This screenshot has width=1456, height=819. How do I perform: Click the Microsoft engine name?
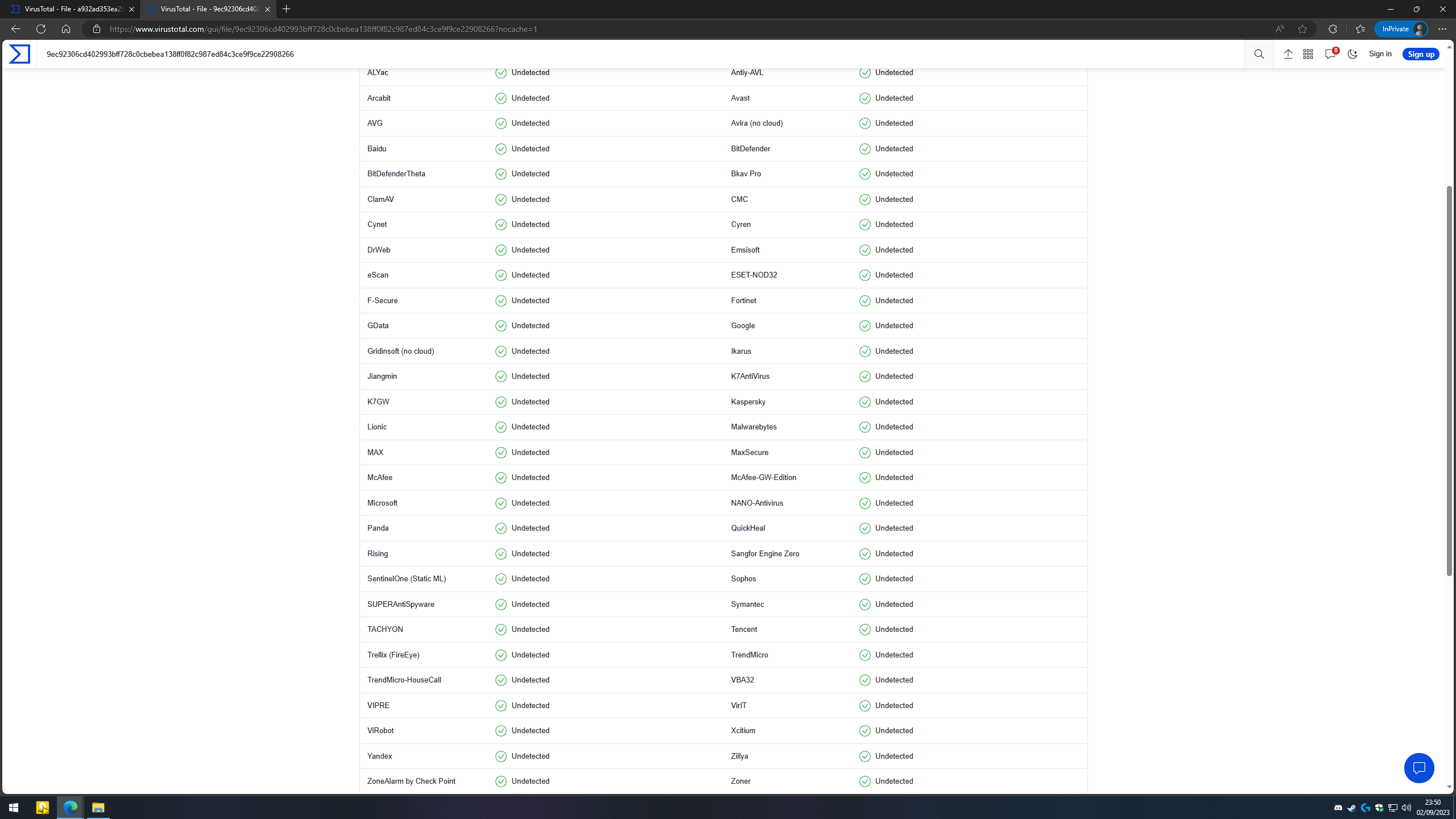point(382,503)
